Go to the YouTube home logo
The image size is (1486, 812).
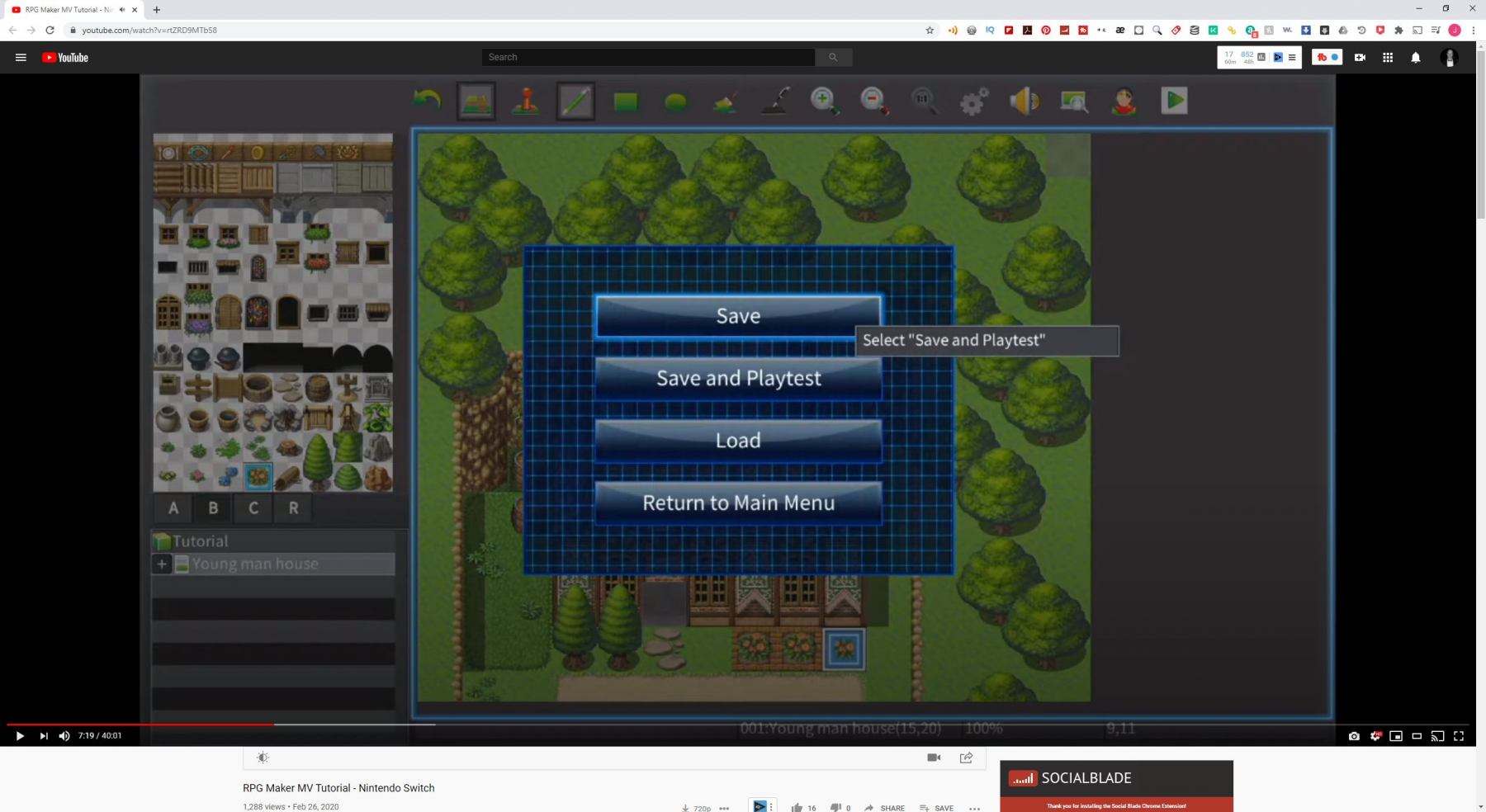(x=65, y=58)
